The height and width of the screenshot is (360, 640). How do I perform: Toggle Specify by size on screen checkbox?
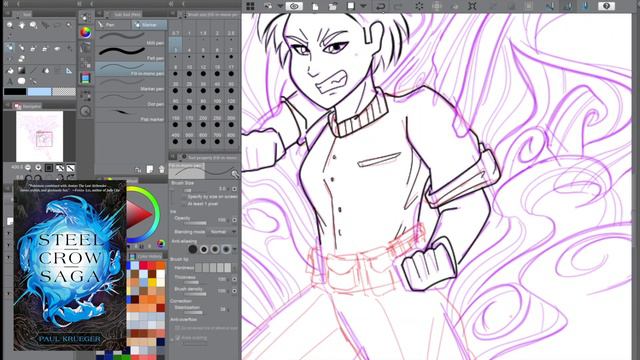pyautogui.click(x=184, y=197)
